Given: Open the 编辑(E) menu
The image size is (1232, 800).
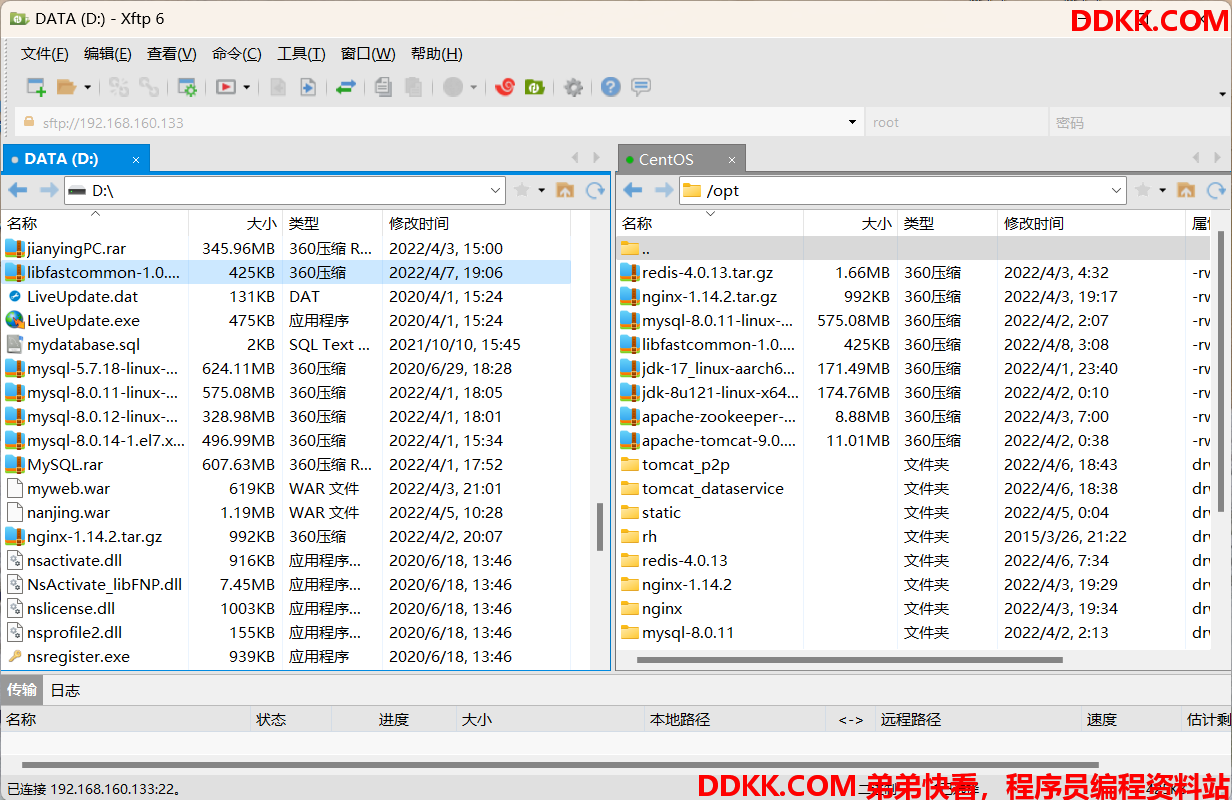Looking at the screenshot, I should coord(108,54).
